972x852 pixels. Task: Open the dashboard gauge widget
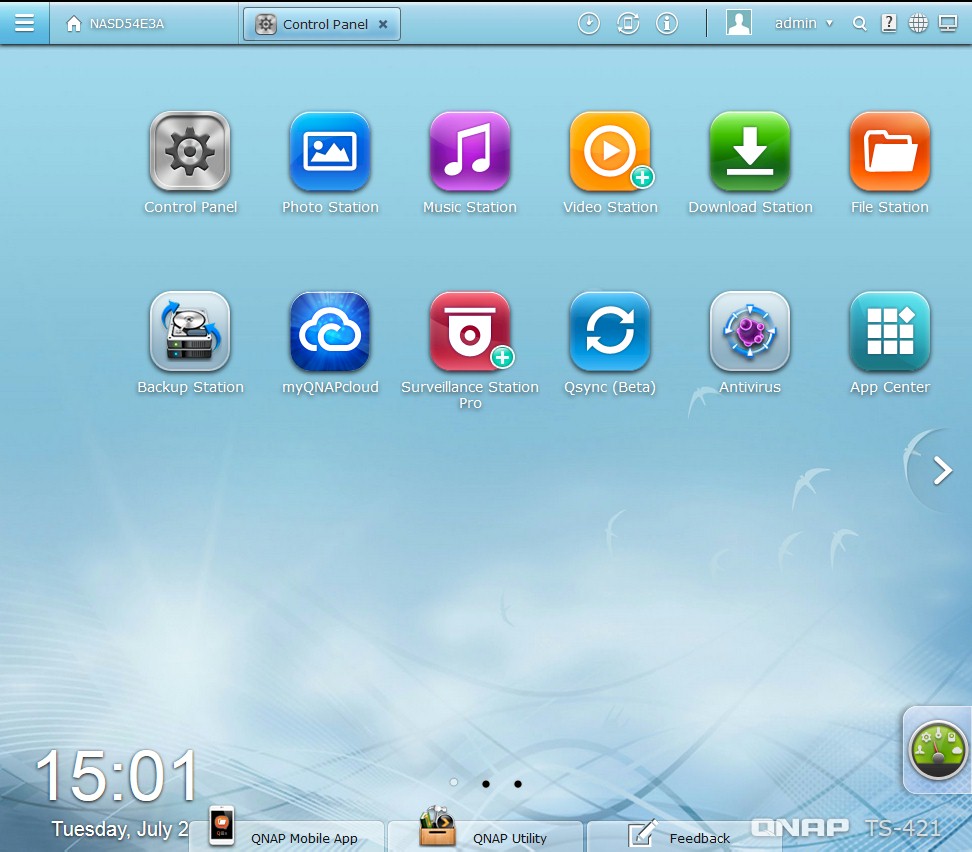[x=937, y=750]
